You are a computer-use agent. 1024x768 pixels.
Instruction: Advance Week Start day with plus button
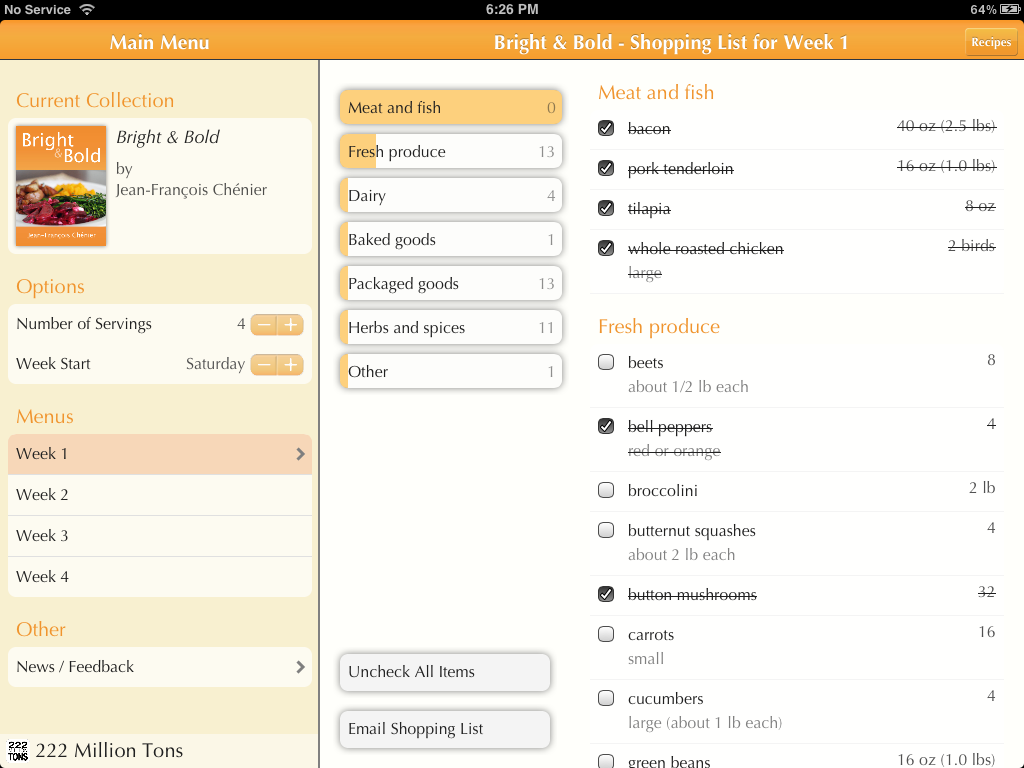point(290,365)
